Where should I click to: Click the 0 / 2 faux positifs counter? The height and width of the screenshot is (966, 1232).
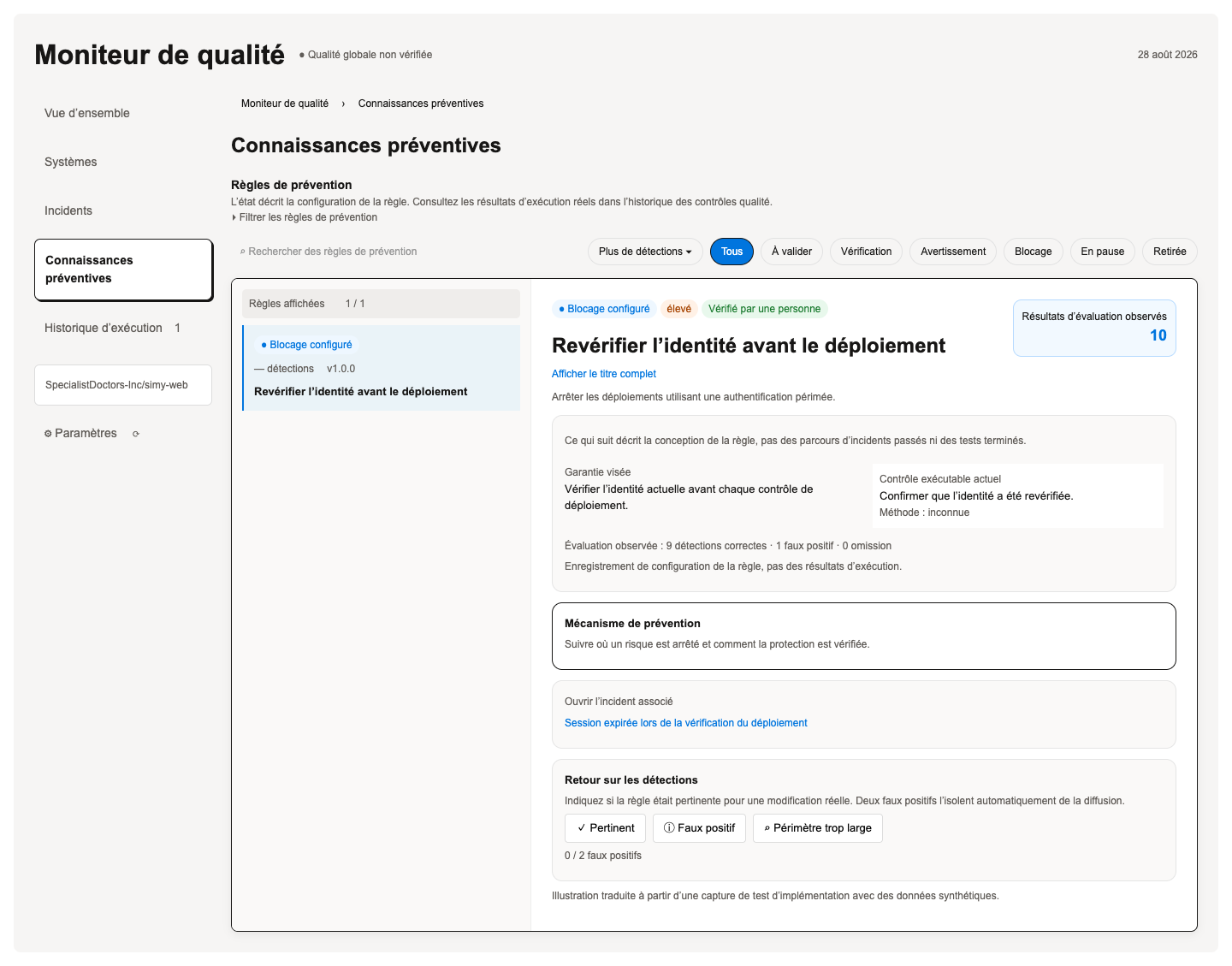[603, 856]
